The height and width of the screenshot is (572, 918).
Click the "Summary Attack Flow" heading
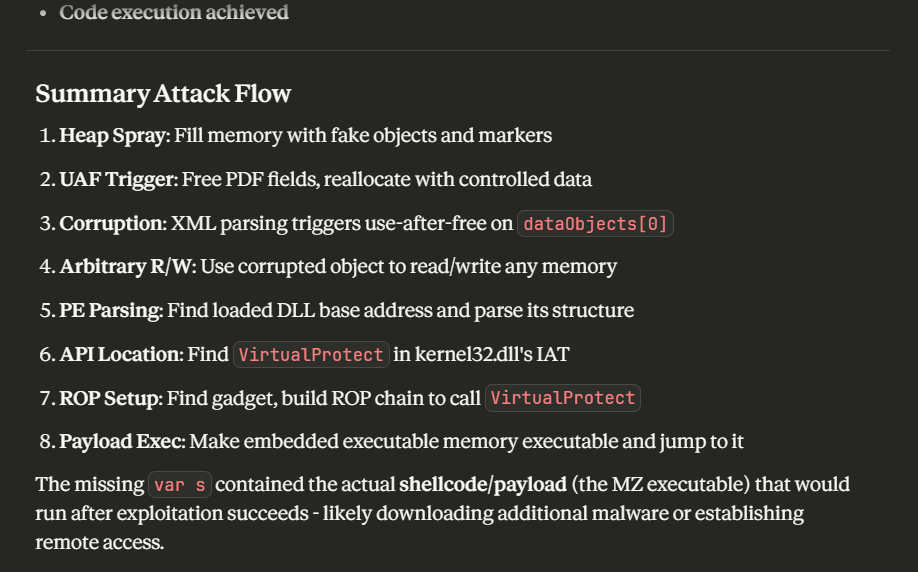pos(163,94)
